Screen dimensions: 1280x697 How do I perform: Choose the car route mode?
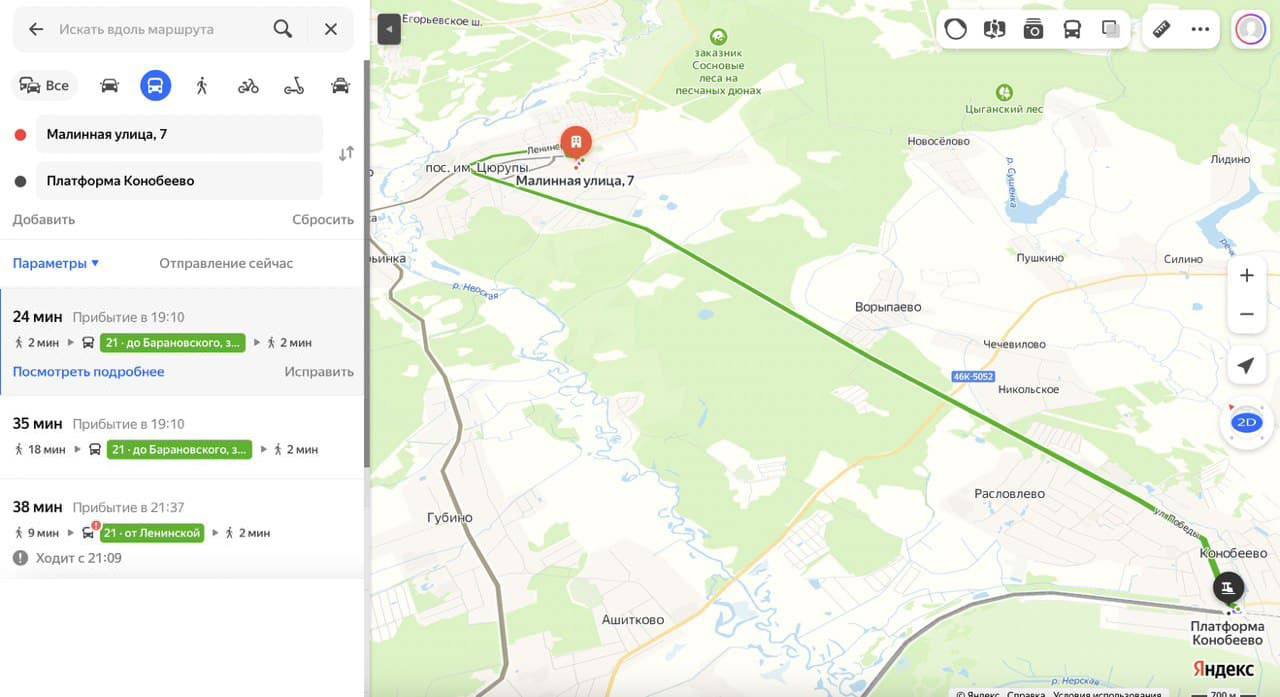point(110,85)
